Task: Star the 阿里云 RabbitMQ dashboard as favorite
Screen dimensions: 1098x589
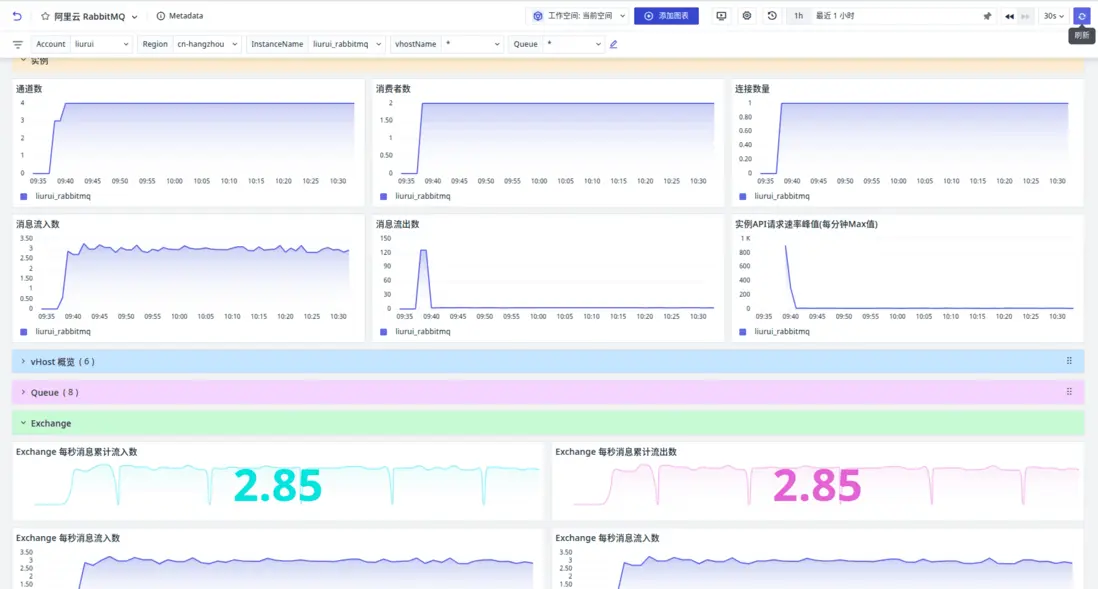Action: click(x=46, y=16)
